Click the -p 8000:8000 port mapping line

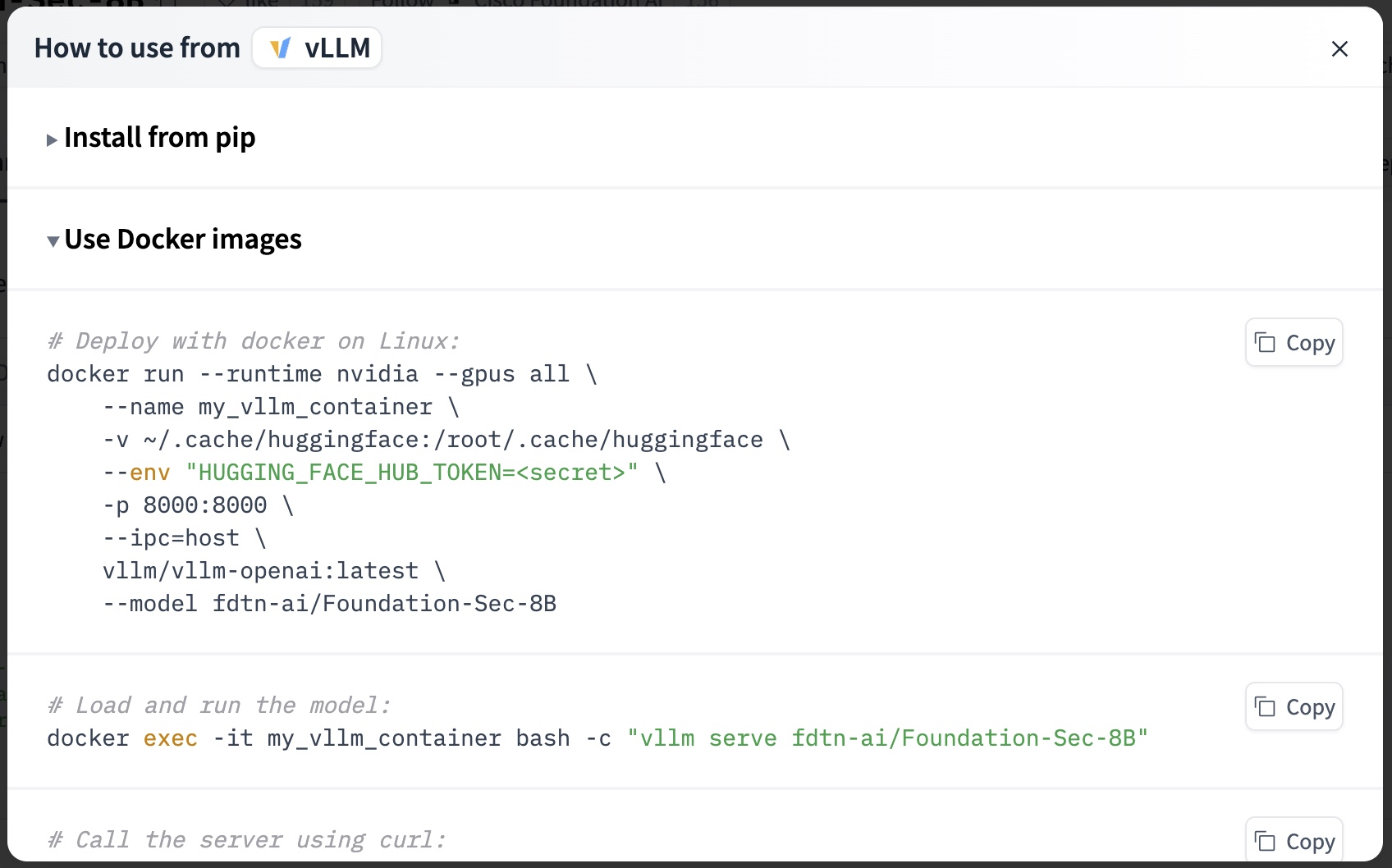(198, 505)
